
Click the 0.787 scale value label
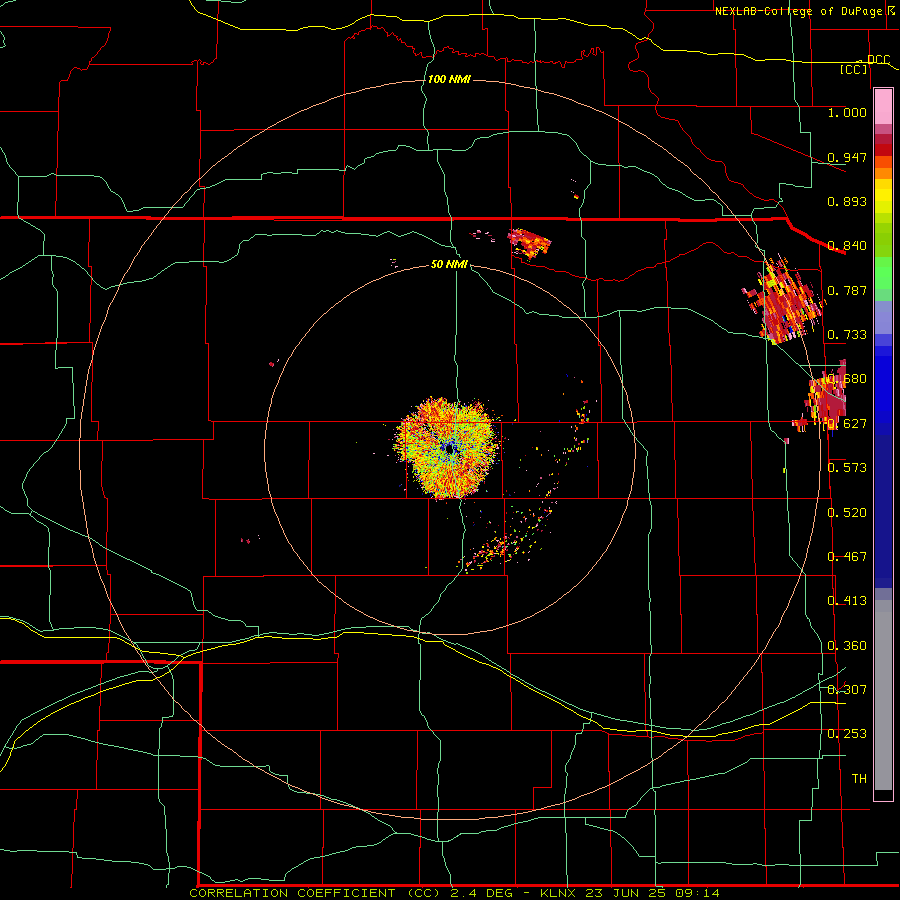pos(847,290)
